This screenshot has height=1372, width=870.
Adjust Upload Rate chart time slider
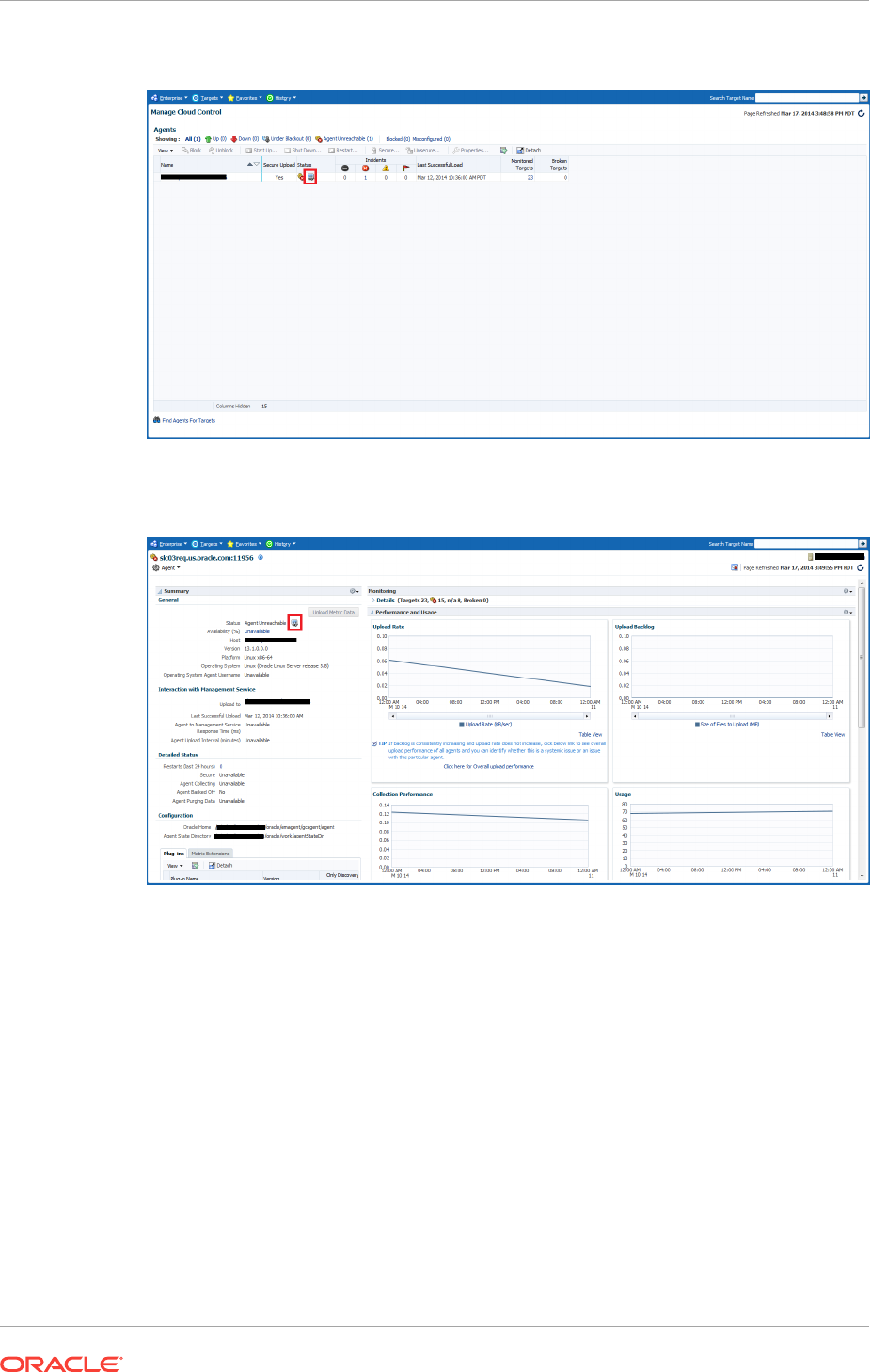[489, 716]
